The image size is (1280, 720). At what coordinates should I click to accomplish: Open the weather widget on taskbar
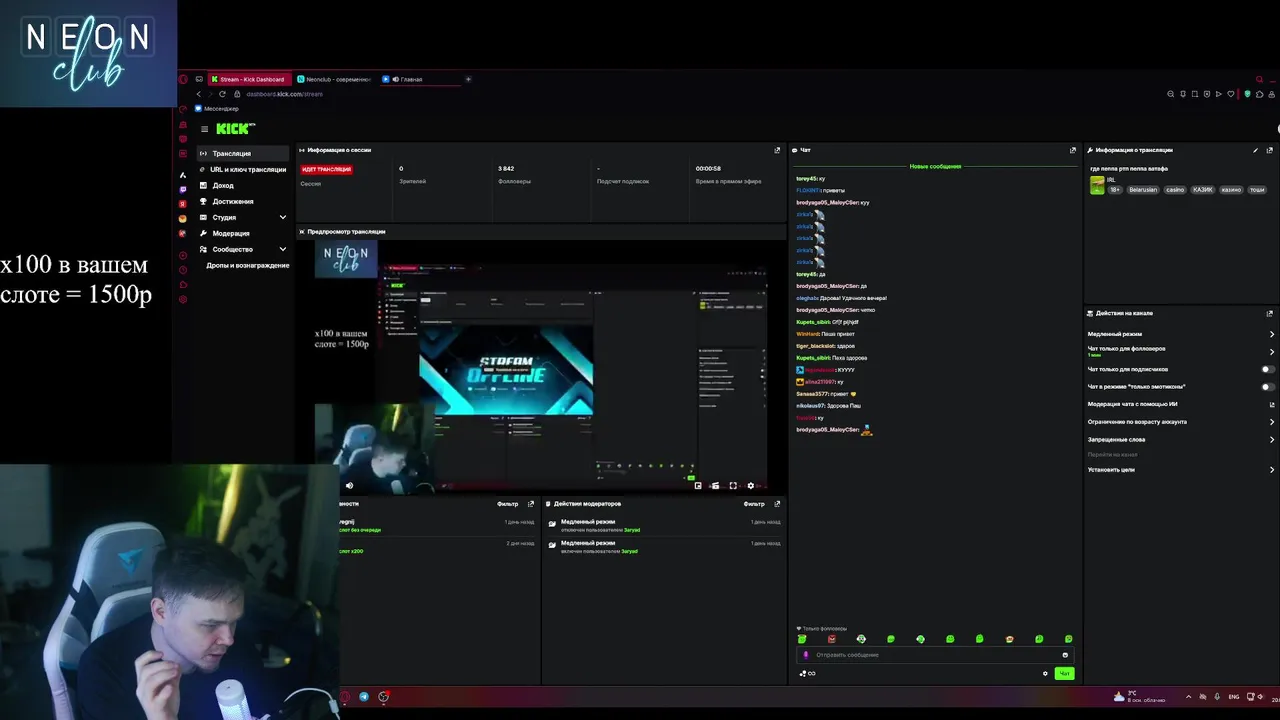[1139, 697]
